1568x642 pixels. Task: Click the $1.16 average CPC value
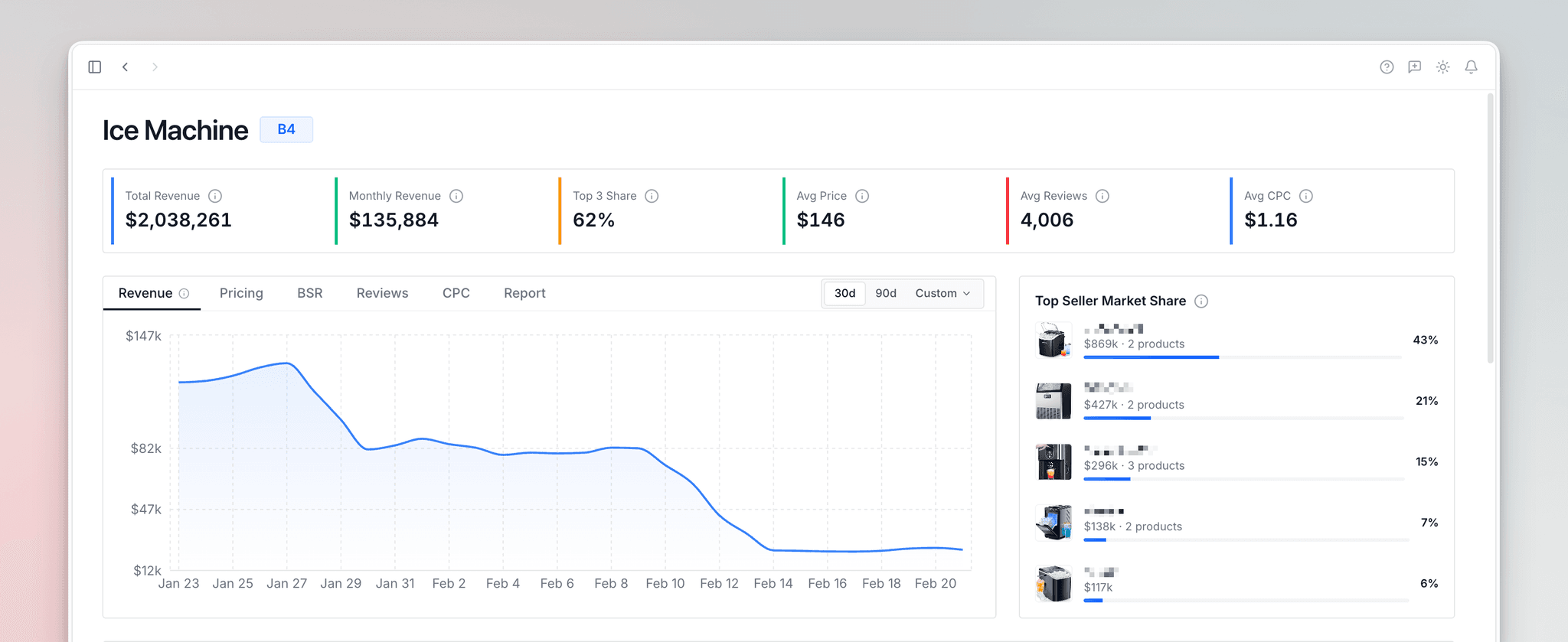coord(1271,220)
